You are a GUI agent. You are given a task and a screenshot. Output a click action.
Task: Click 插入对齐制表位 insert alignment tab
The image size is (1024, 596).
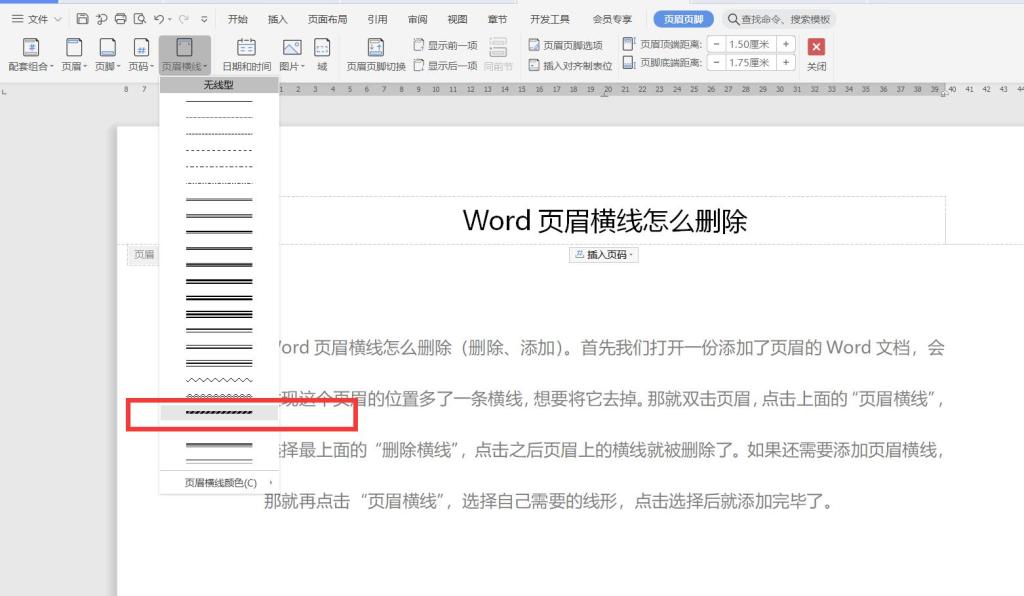(570, 66)
